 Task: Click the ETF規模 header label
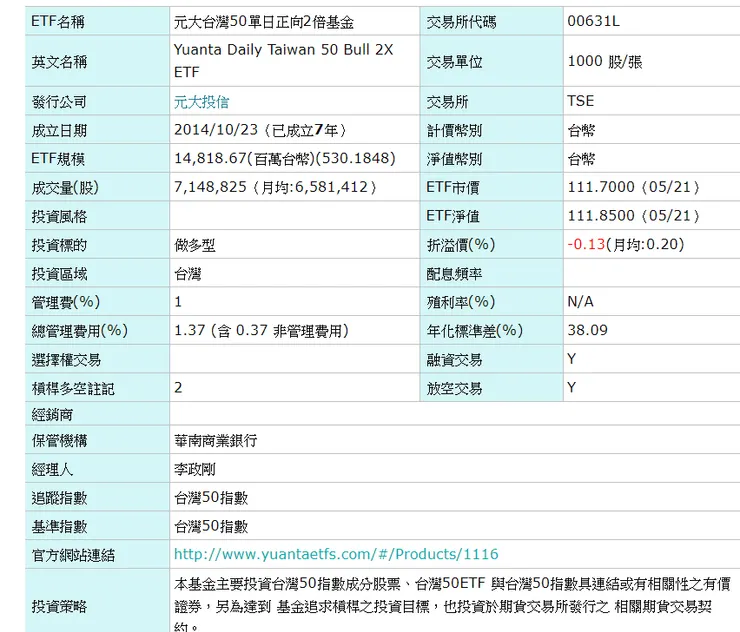58,159
